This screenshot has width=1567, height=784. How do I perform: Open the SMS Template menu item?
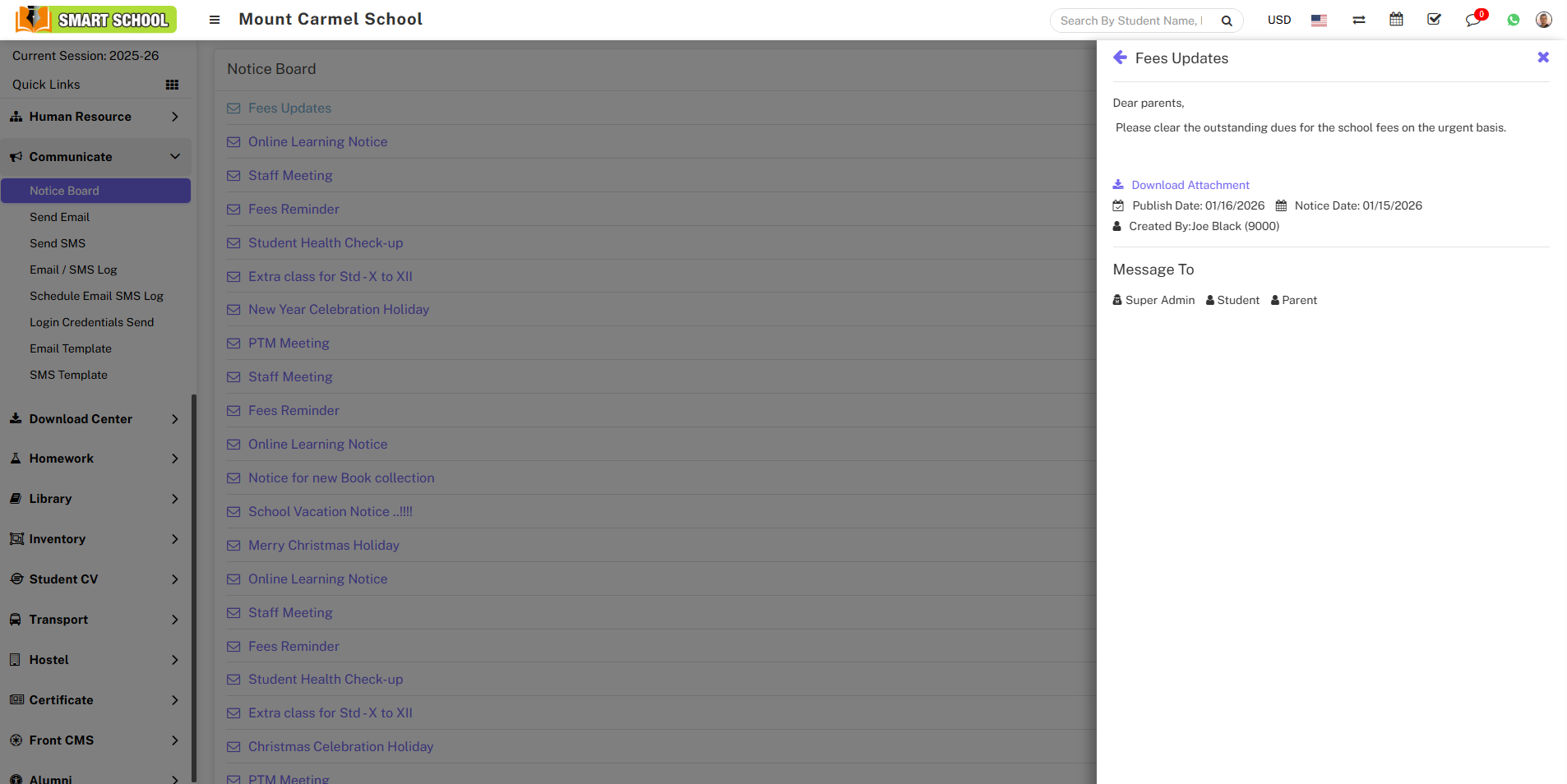click(x=68, y=375)
